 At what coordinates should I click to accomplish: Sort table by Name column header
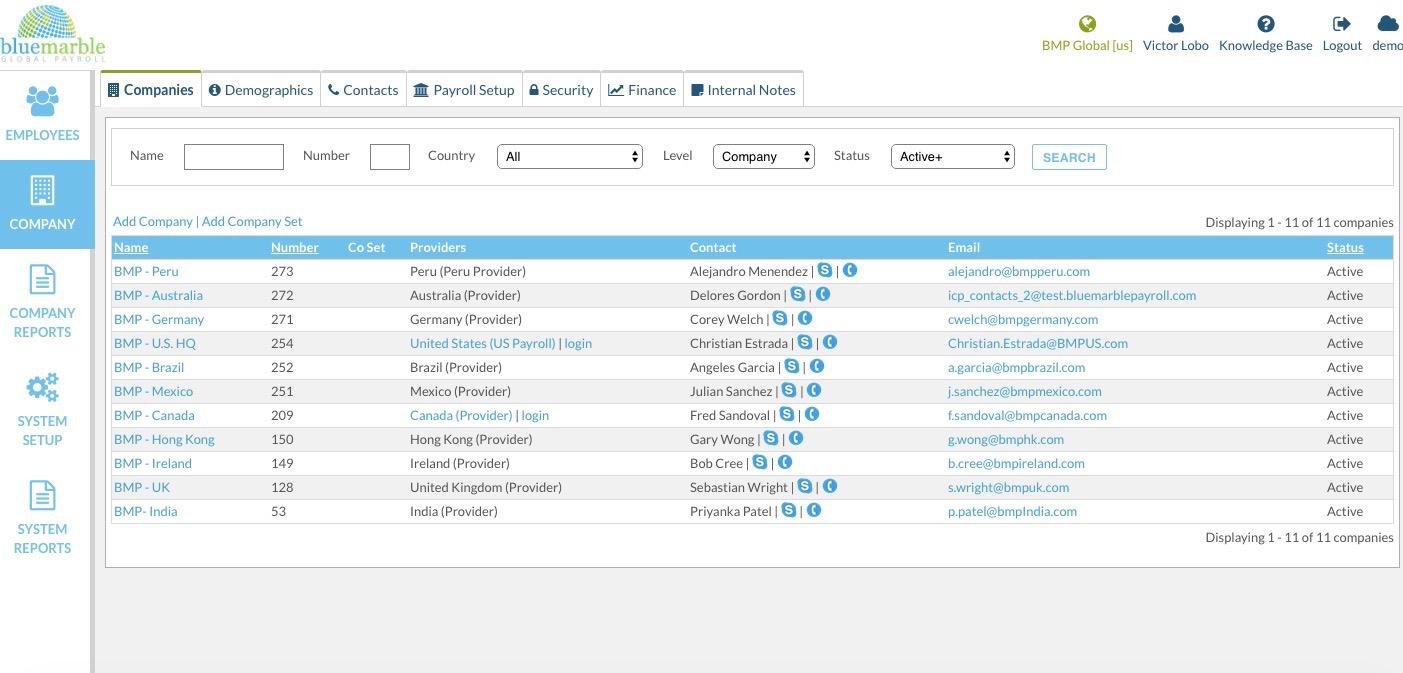coord(131,247)
